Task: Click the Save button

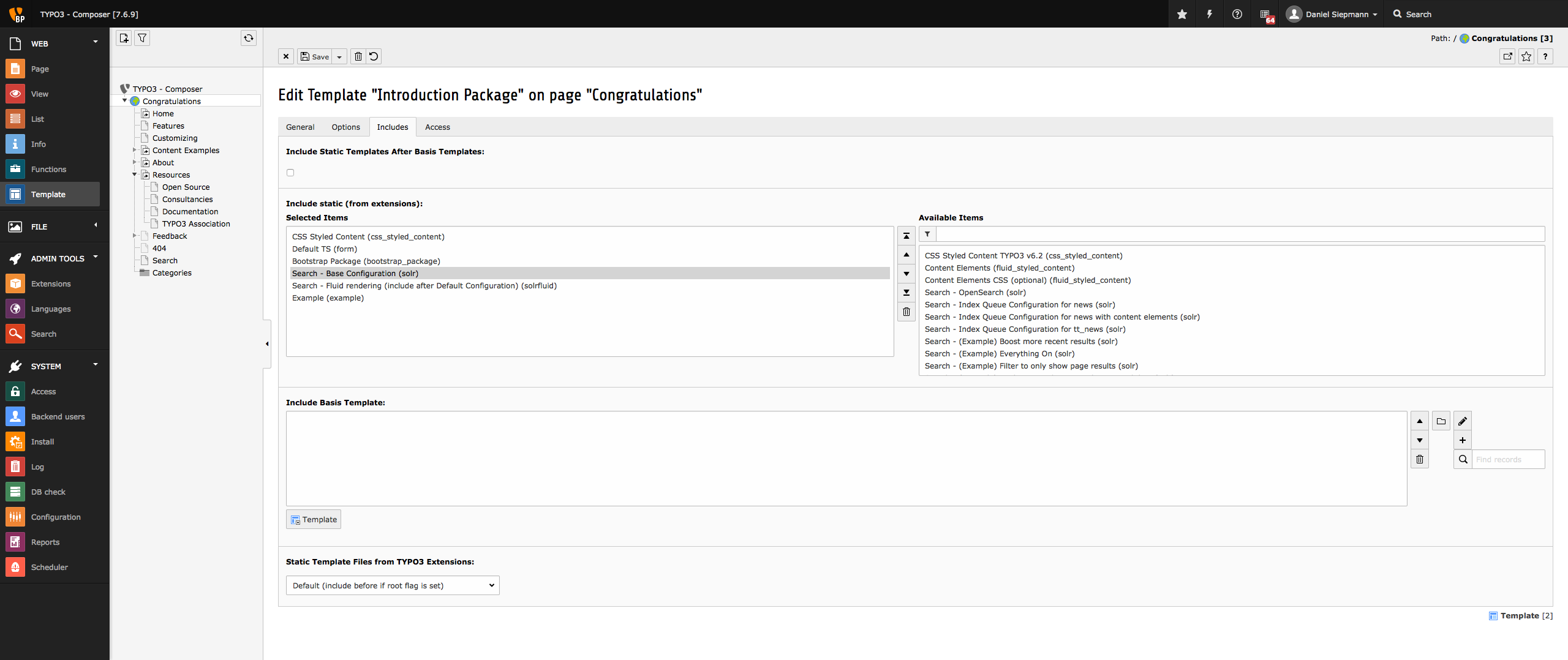Action: pyautogui.click(x=315, y=56)
